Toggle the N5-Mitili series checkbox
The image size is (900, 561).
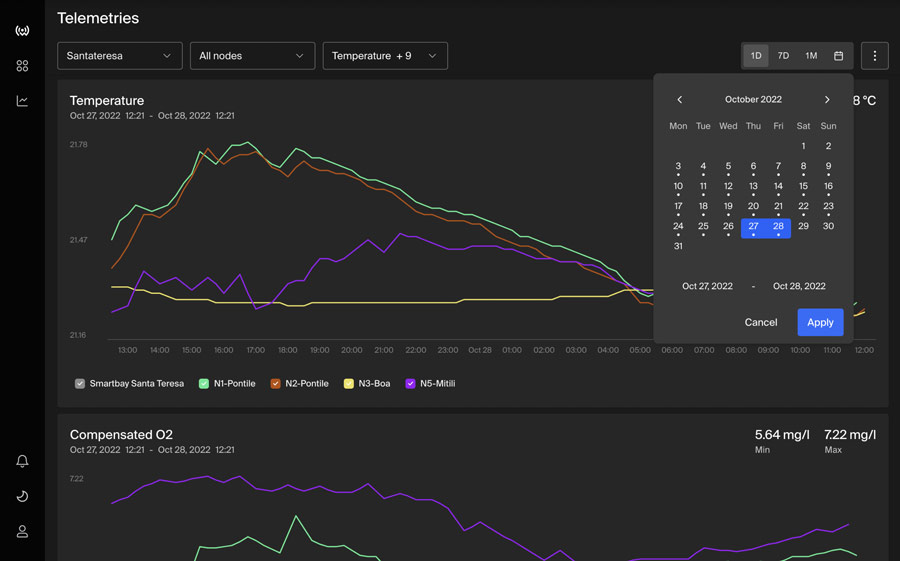[x=410, y=384]
